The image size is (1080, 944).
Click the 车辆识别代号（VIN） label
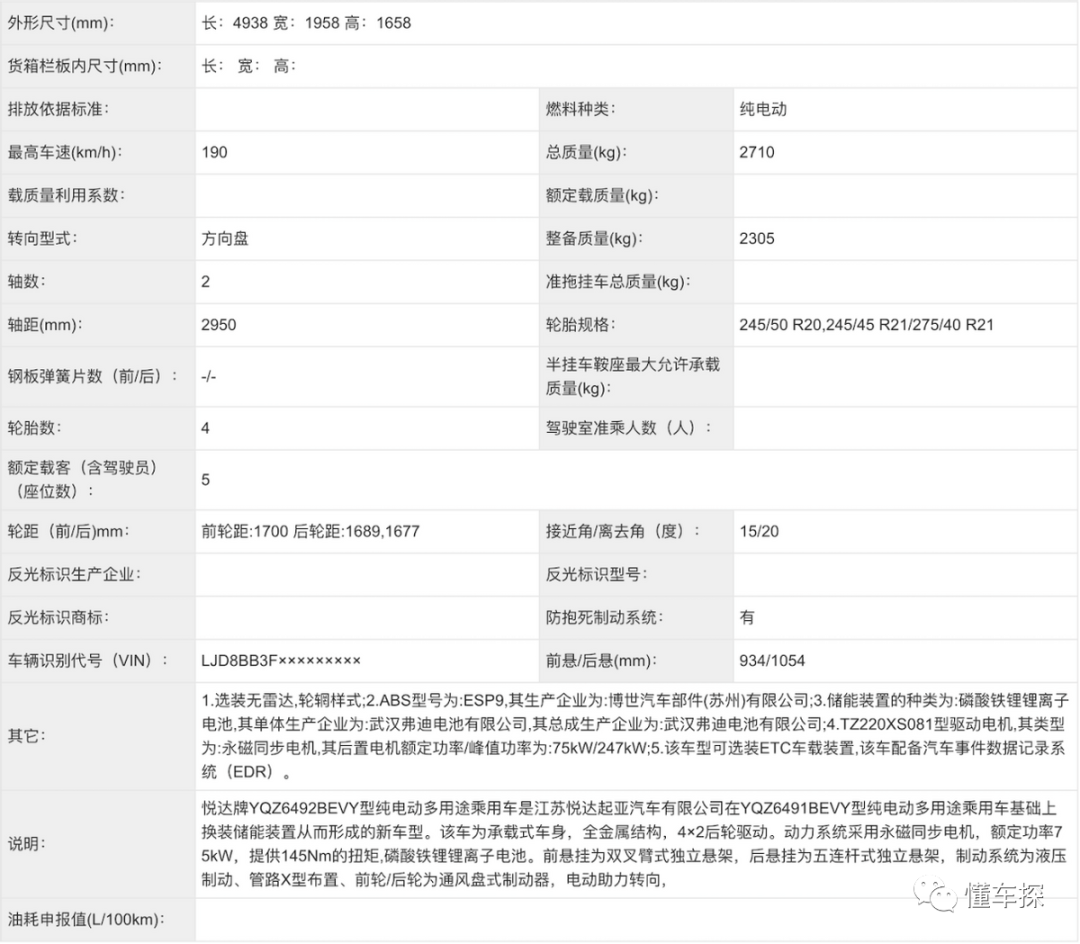(x=87, y=660)
